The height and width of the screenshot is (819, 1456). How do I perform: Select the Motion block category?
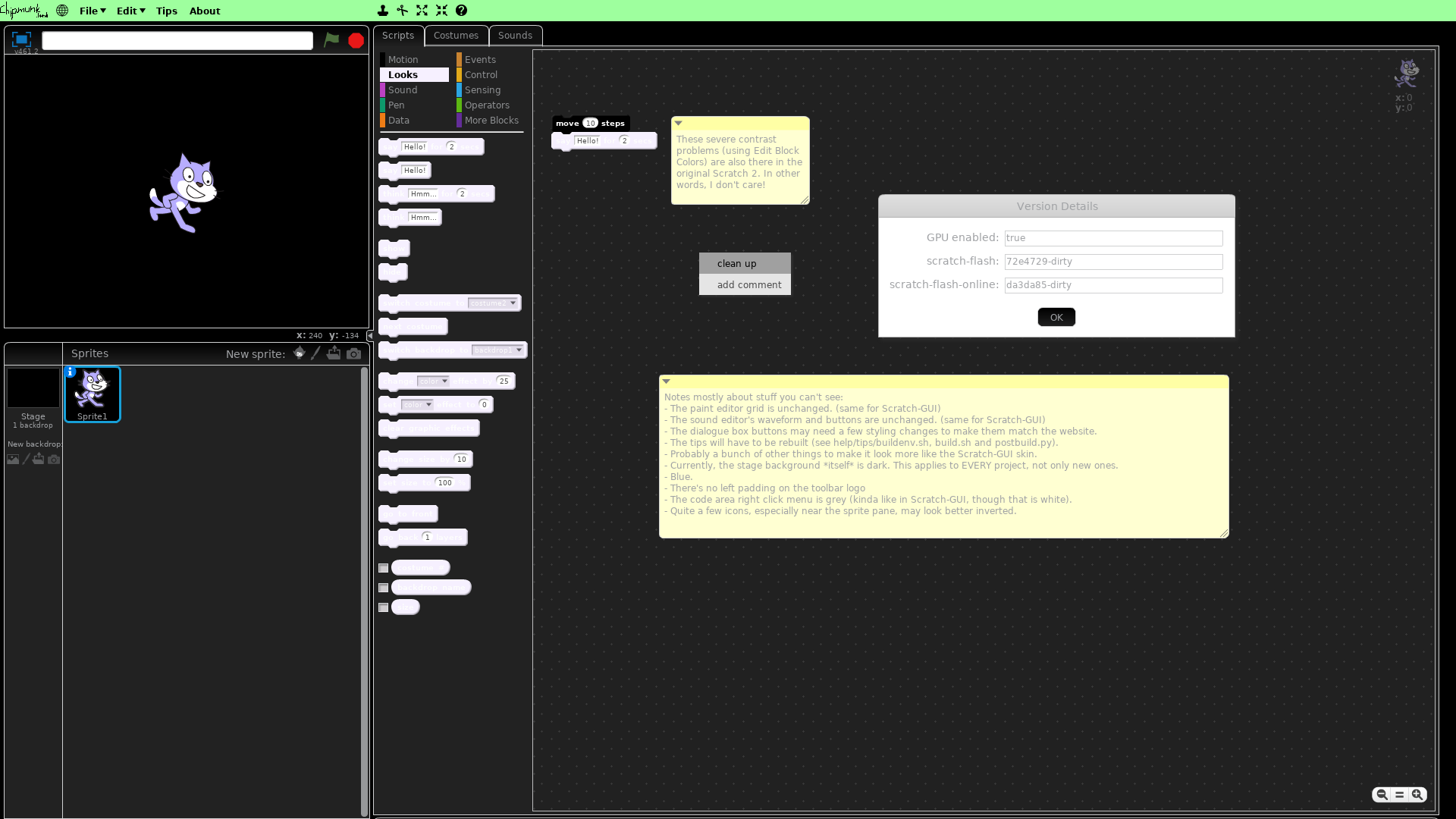[x=414, y=59]
